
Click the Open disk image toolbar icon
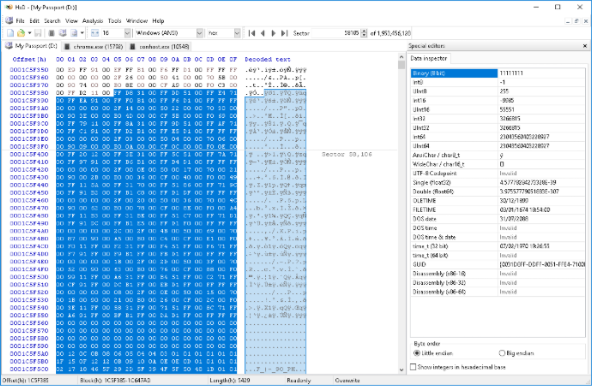tap(74, 33)
